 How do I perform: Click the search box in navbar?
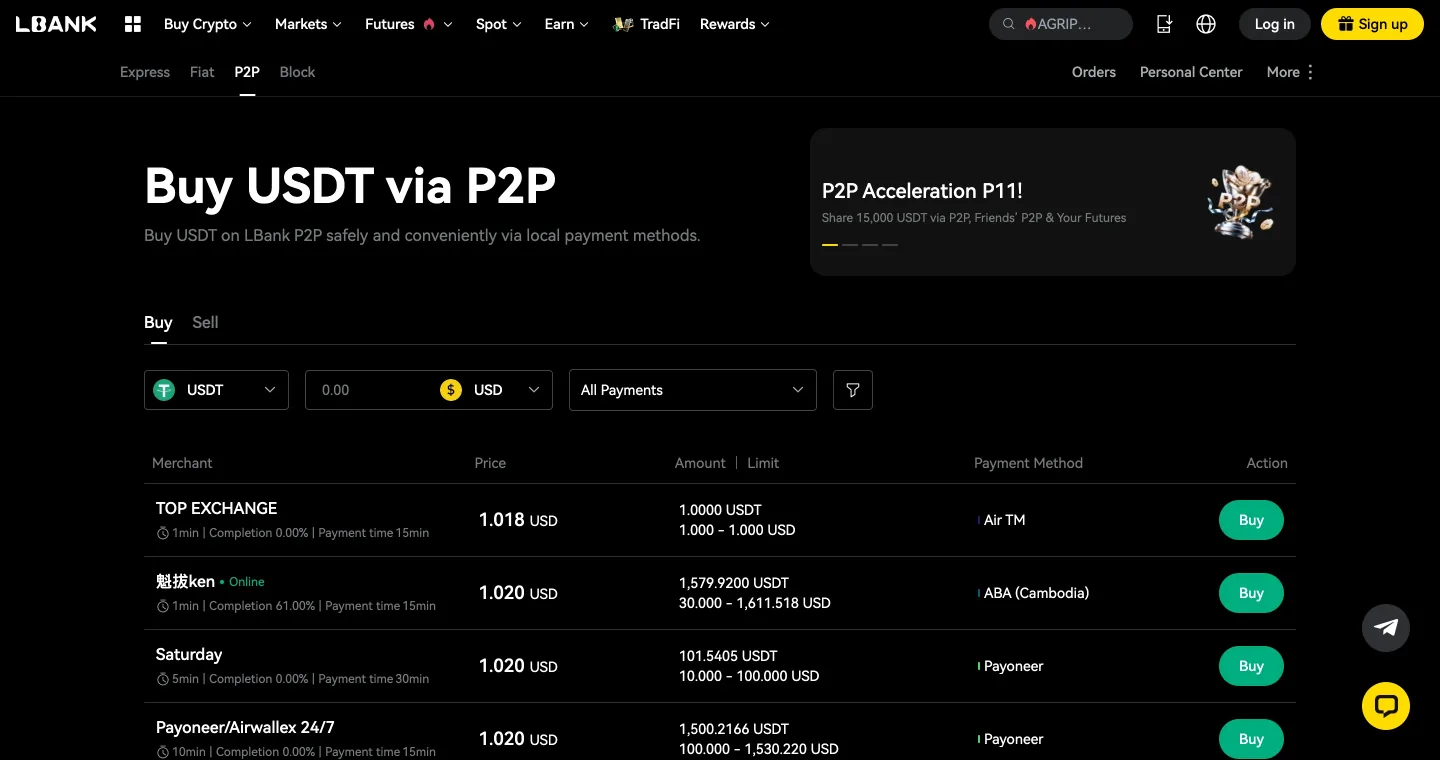[1061, 24]
